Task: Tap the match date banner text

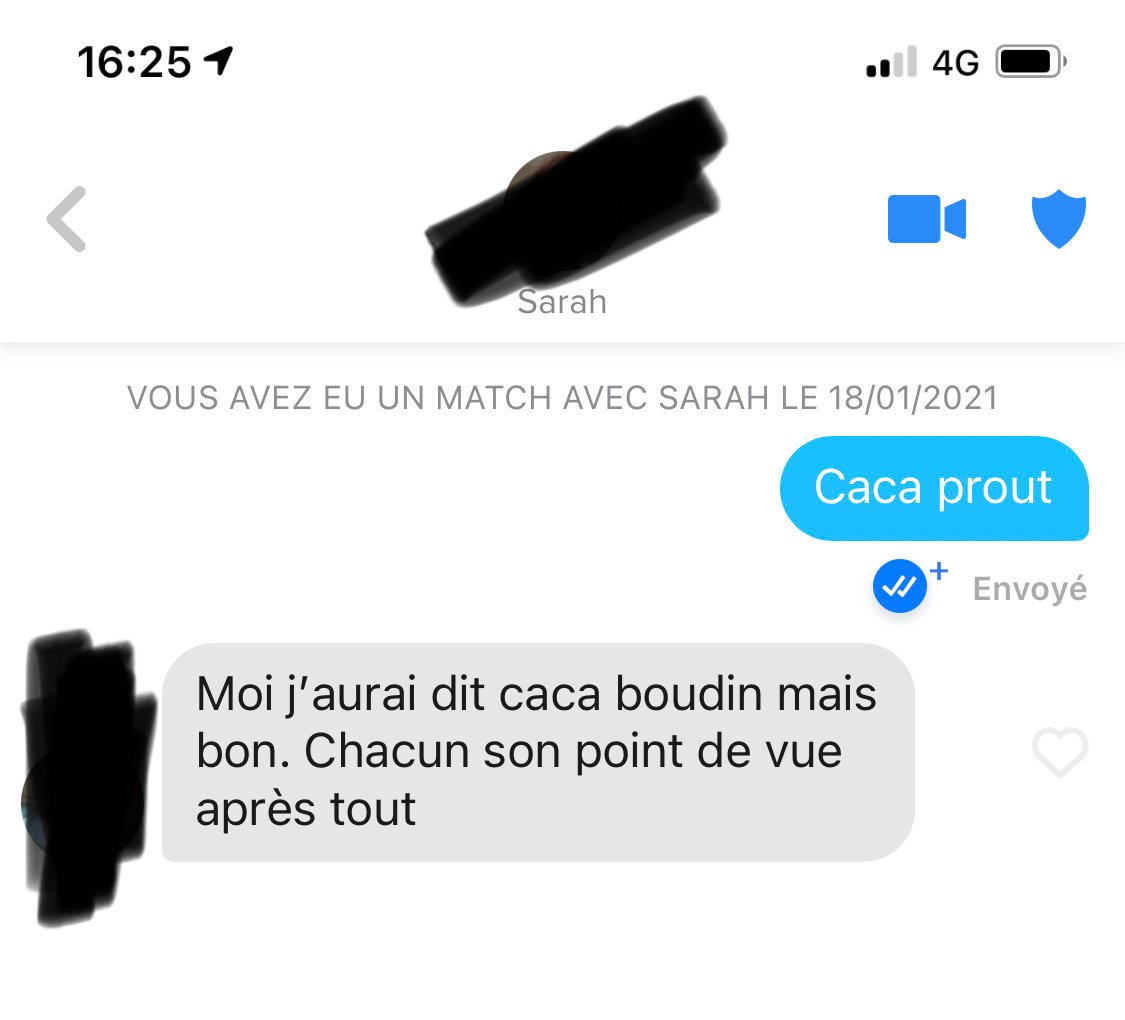Action: [562, 398]
